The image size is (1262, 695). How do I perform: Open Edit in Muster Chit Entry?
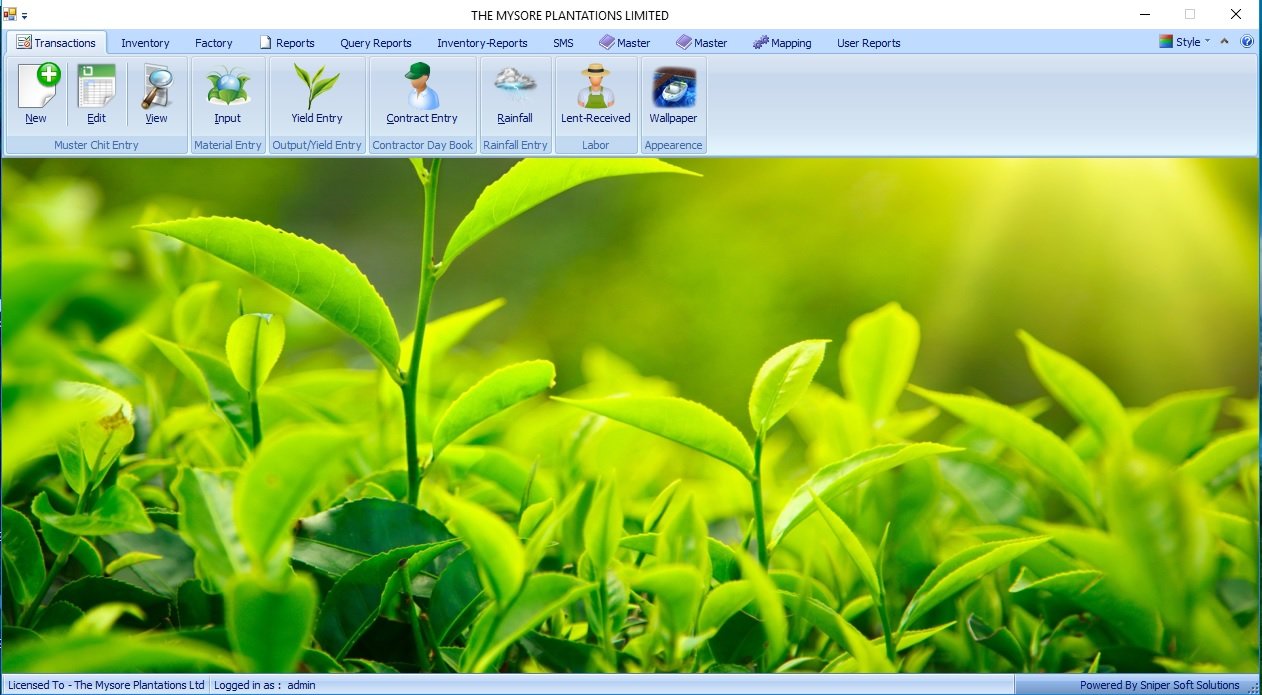point(96,94)
